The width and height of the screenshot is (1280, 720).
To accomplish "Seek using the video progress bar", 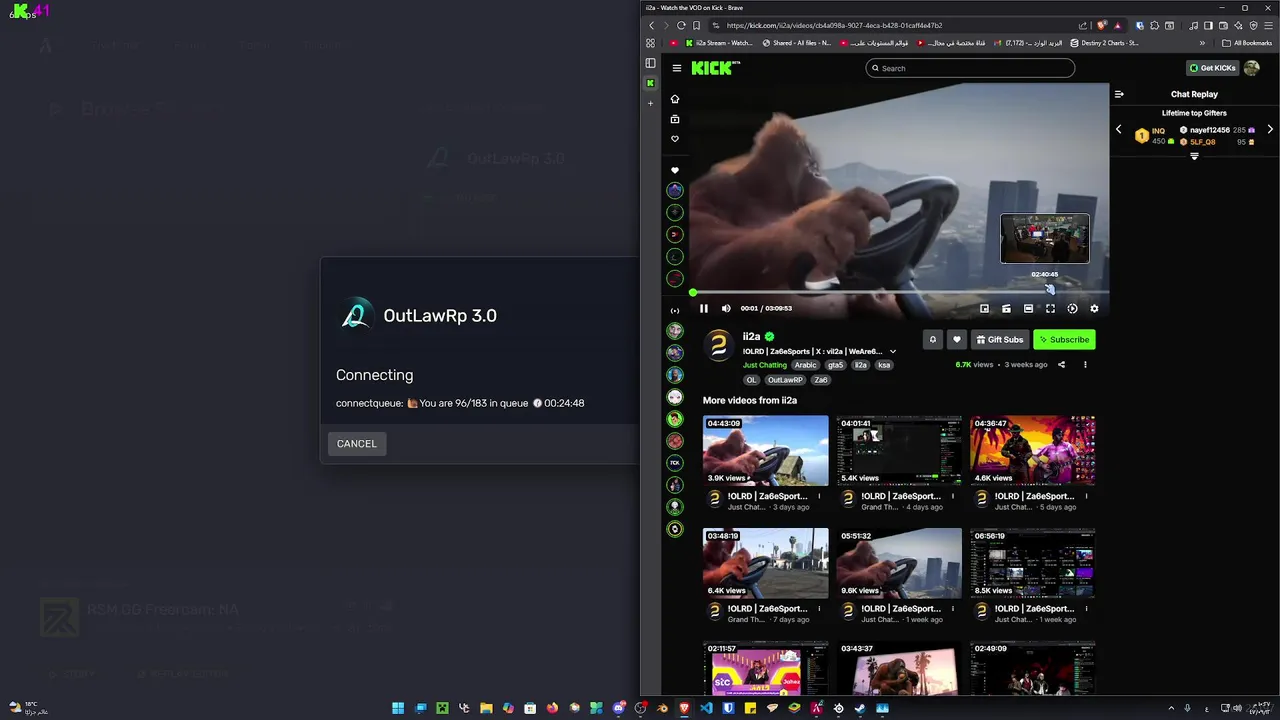I will [899, 293].
